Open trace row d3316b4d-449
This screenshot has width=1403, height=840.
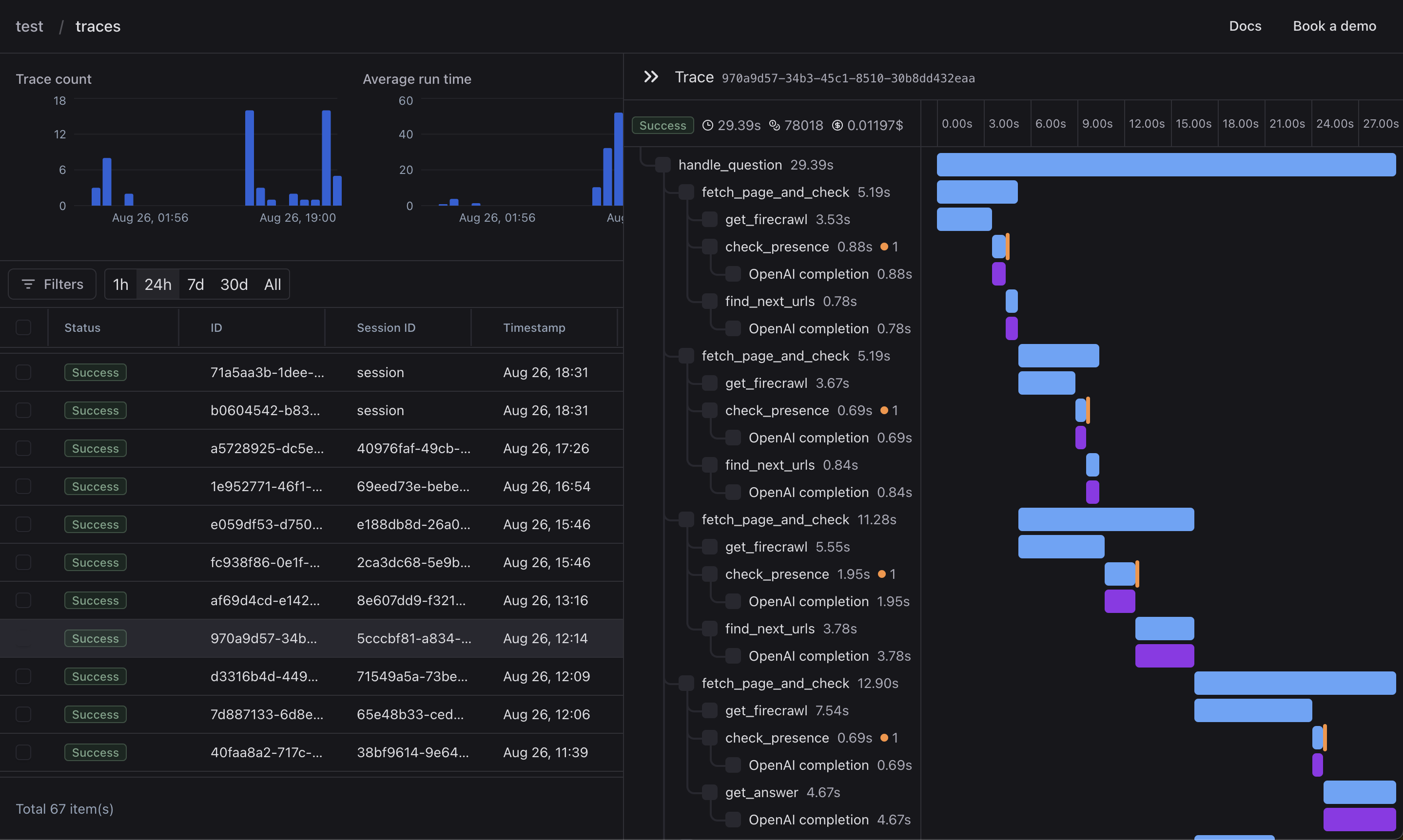[x=264, y=676]
